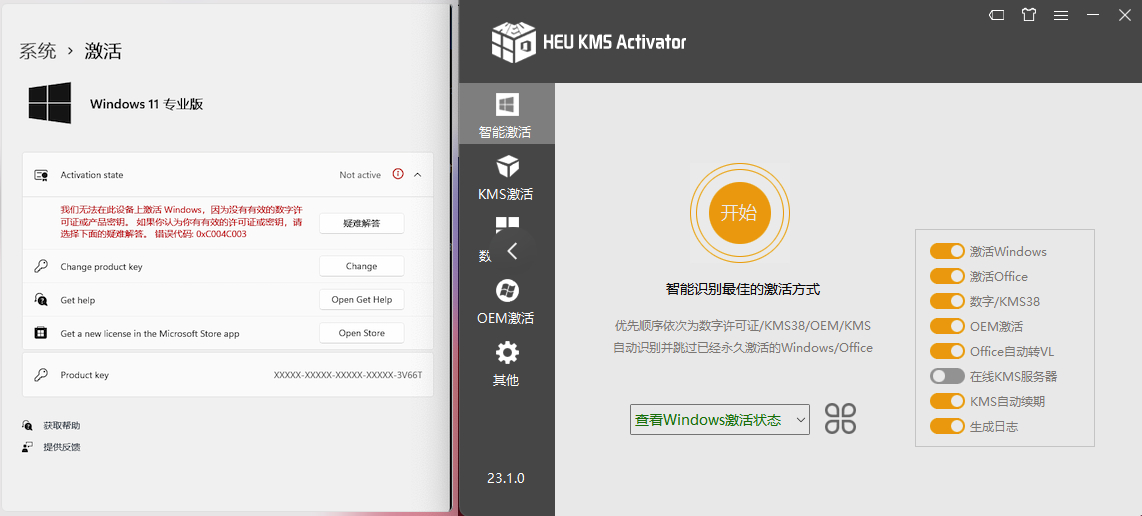Open the OEM激活 sidebar section
This screenshot has height=516, width=1142.
pos(506,302)
